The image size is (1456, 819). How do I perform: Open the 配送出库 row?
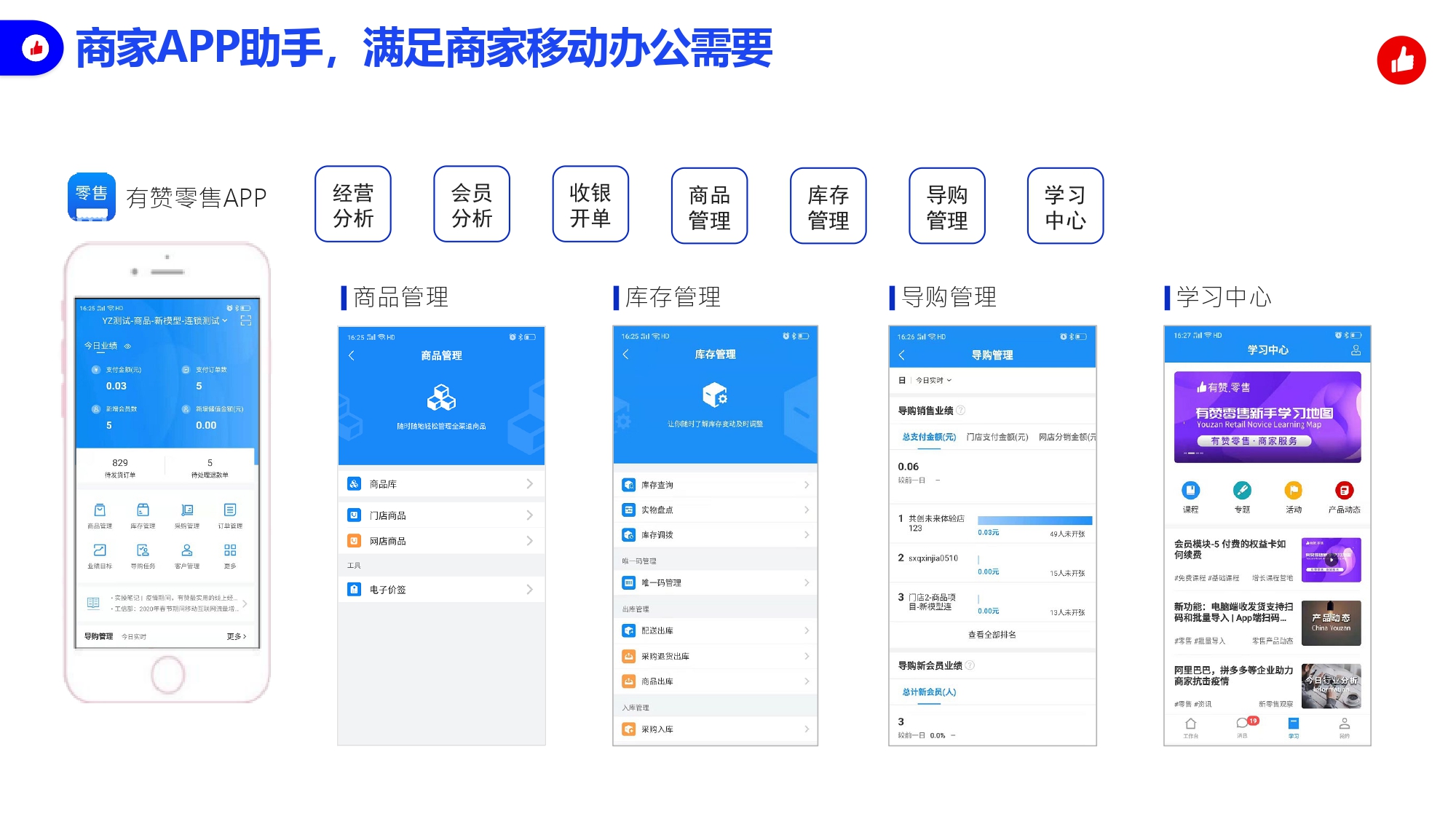click(x=715, y=631)
